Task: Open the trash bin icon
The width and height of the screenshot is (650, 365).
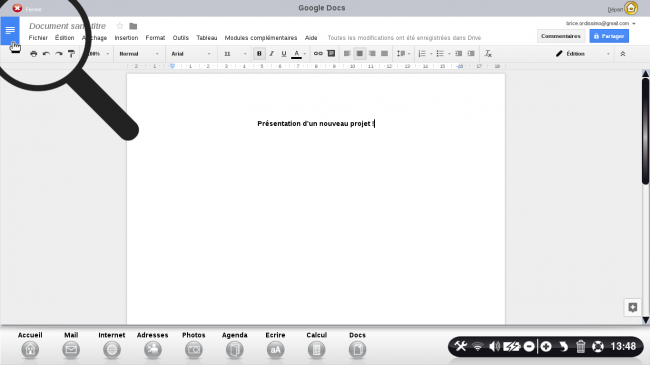Action: (580, 346)
